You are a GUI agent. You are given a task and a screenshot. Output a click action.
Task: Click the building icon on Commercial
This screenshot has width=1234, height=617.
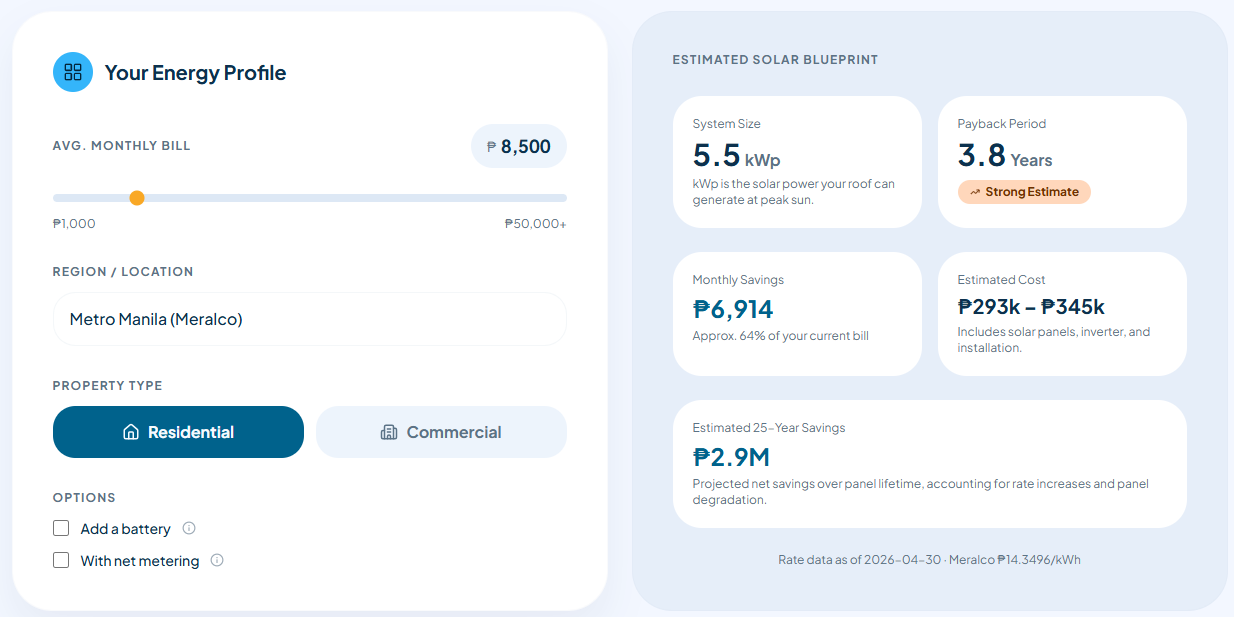click(x=389, y=432)
